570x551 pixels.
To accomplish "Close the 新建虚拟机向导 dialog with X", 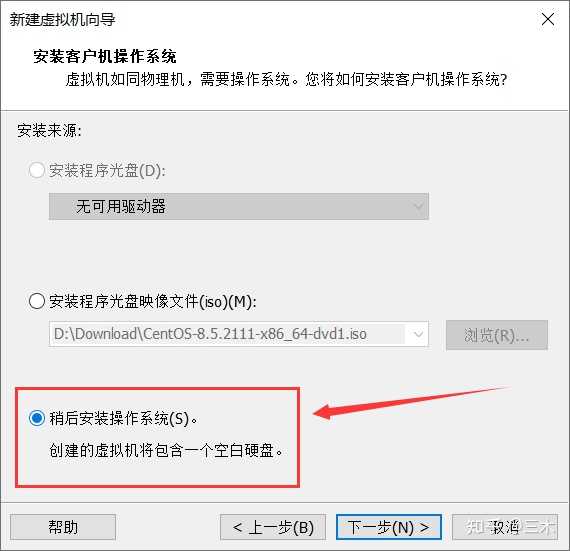I will (x=547, y=19).
